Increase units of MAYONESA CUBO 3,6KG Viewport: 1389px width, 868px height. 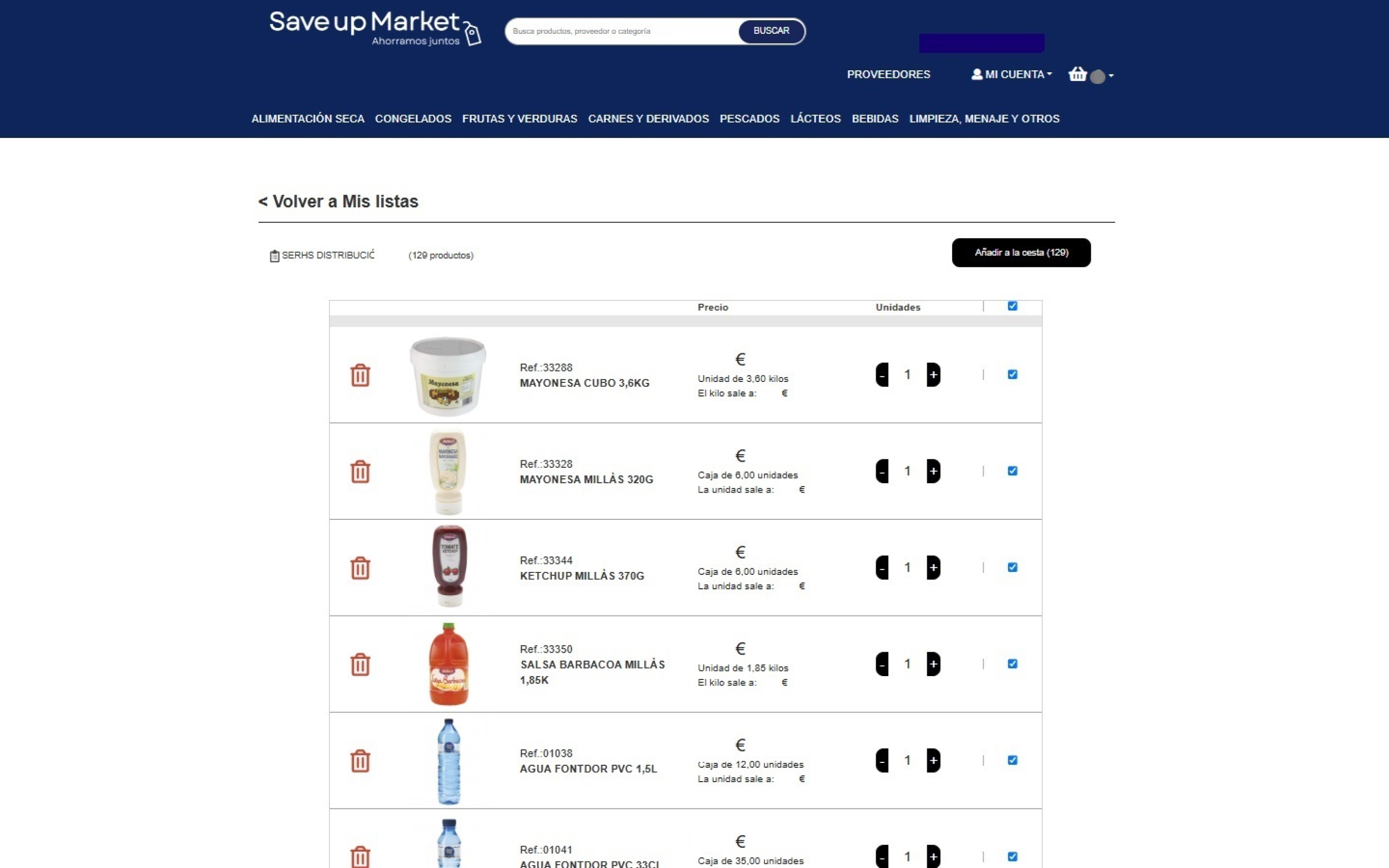pos(933,375)
